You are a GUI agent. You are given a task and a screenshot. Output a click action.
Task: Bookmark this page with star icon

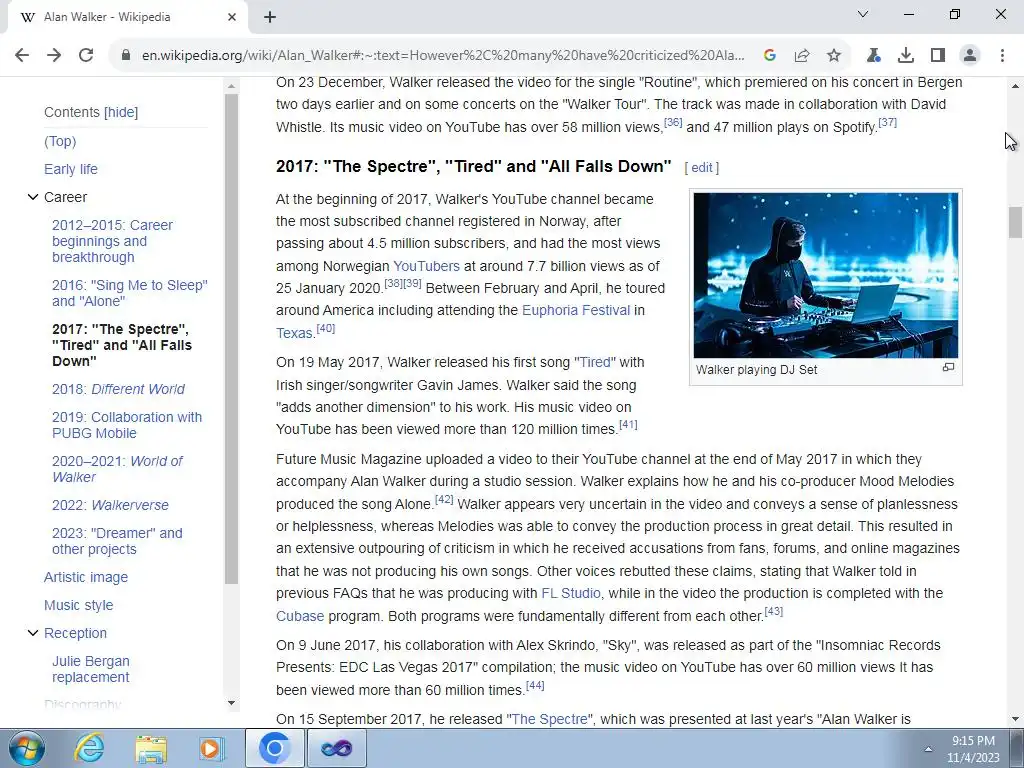pos(834,56)
